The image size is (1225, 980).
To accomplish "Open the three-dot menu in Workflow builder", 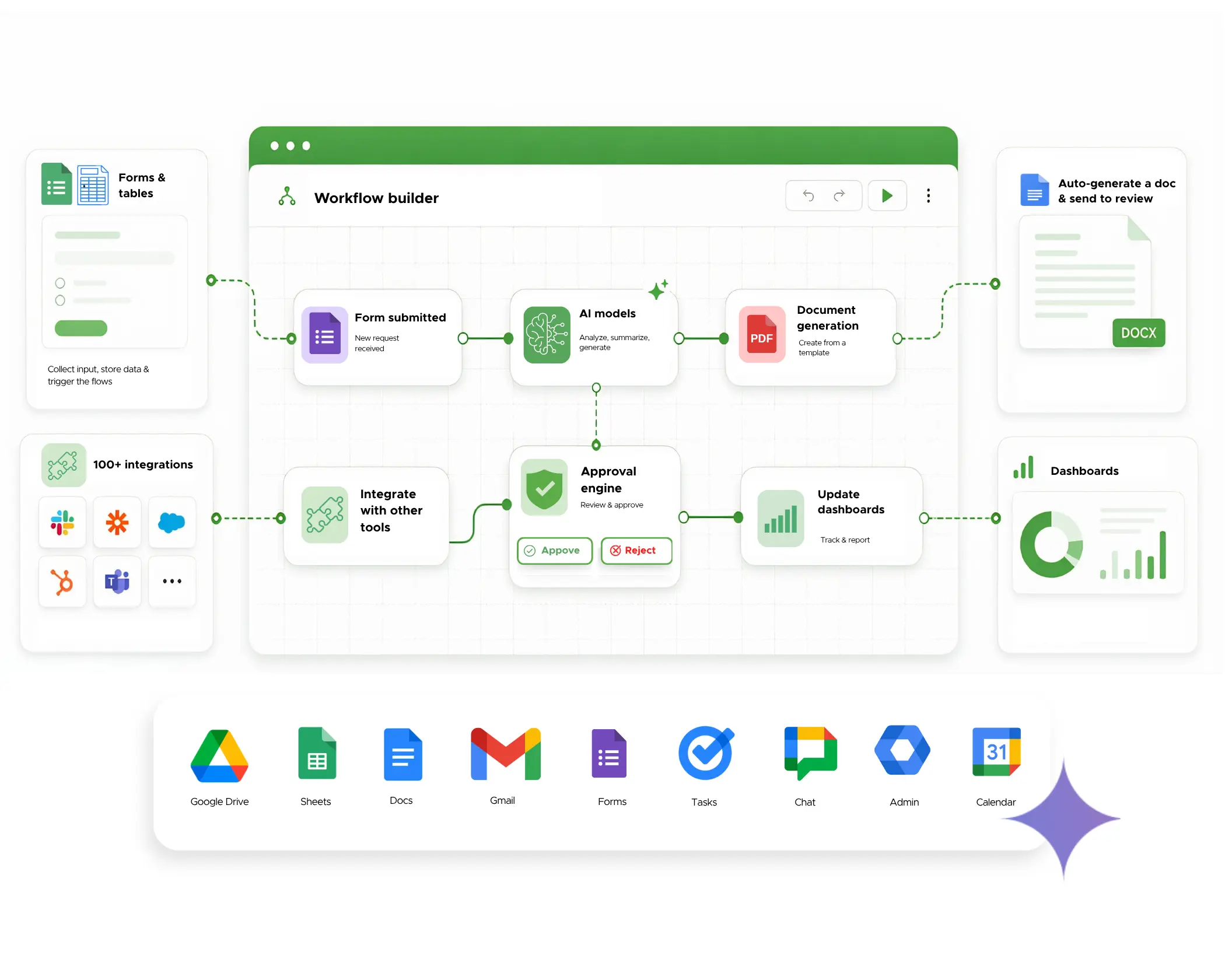I will 928,195.
